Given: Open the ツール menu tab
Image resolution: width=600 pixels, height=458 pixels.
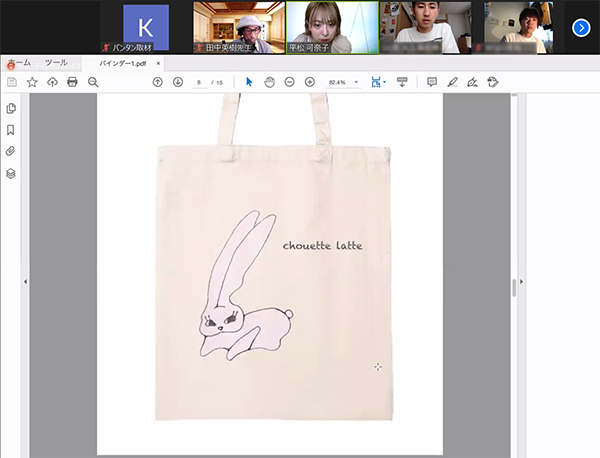Looking at the screenshot, I should coord(56,63).
